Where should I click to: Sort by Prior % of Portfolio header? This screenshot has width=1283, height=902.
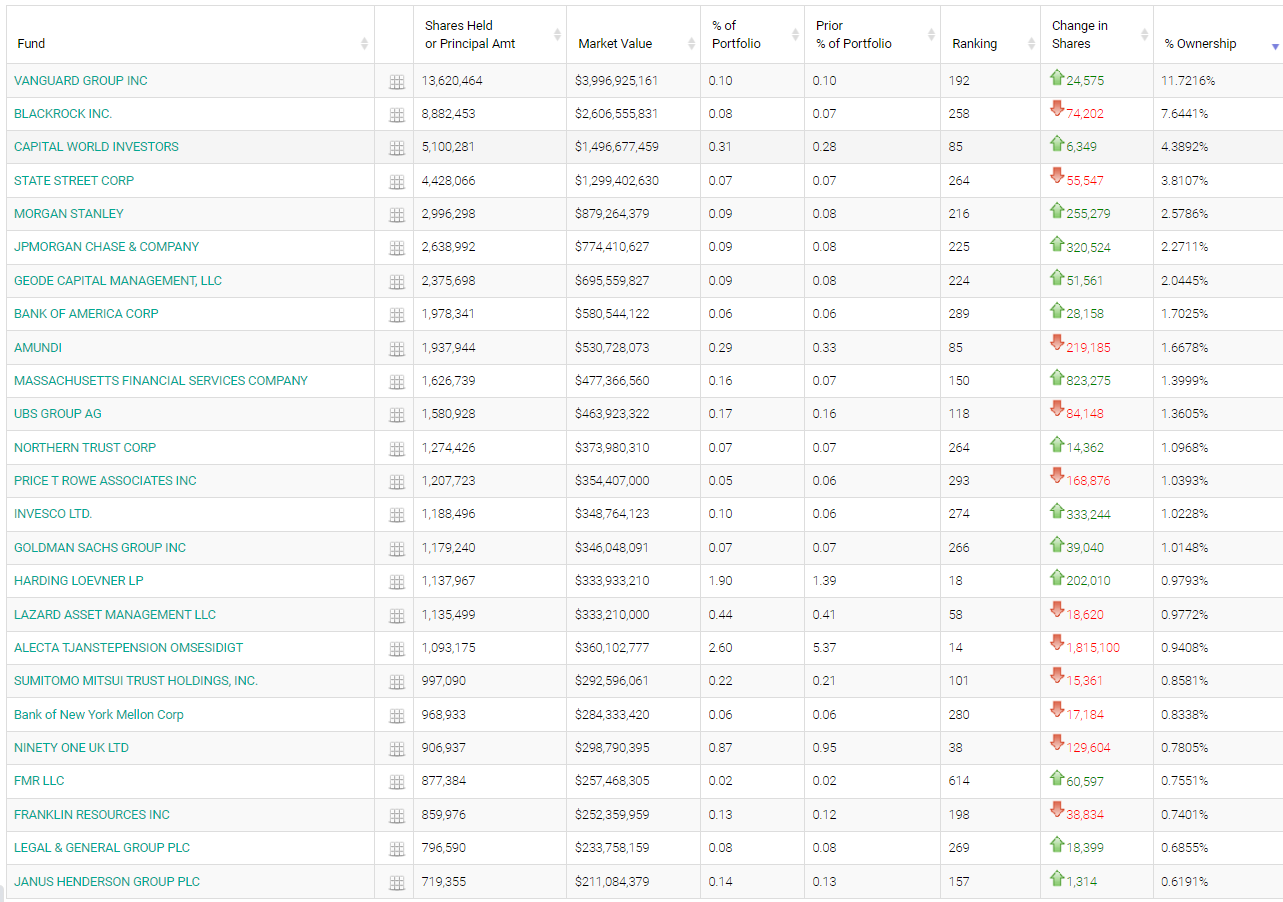(x=872, y=35)
